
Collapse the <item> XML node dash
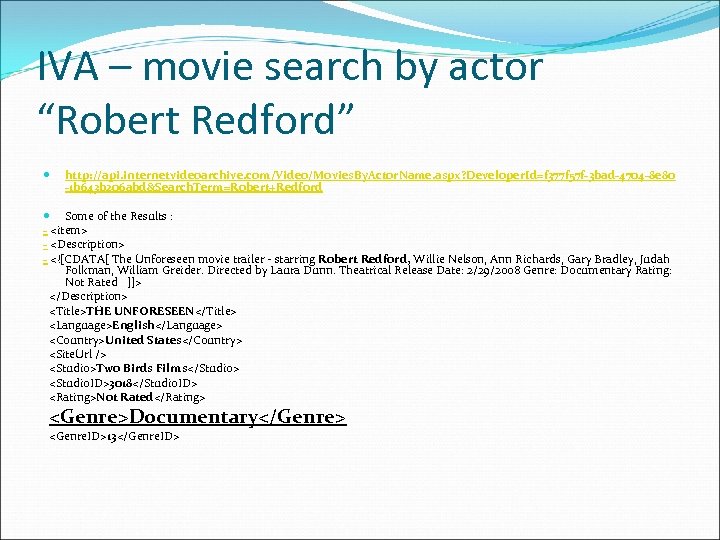[x=45, y=232]
